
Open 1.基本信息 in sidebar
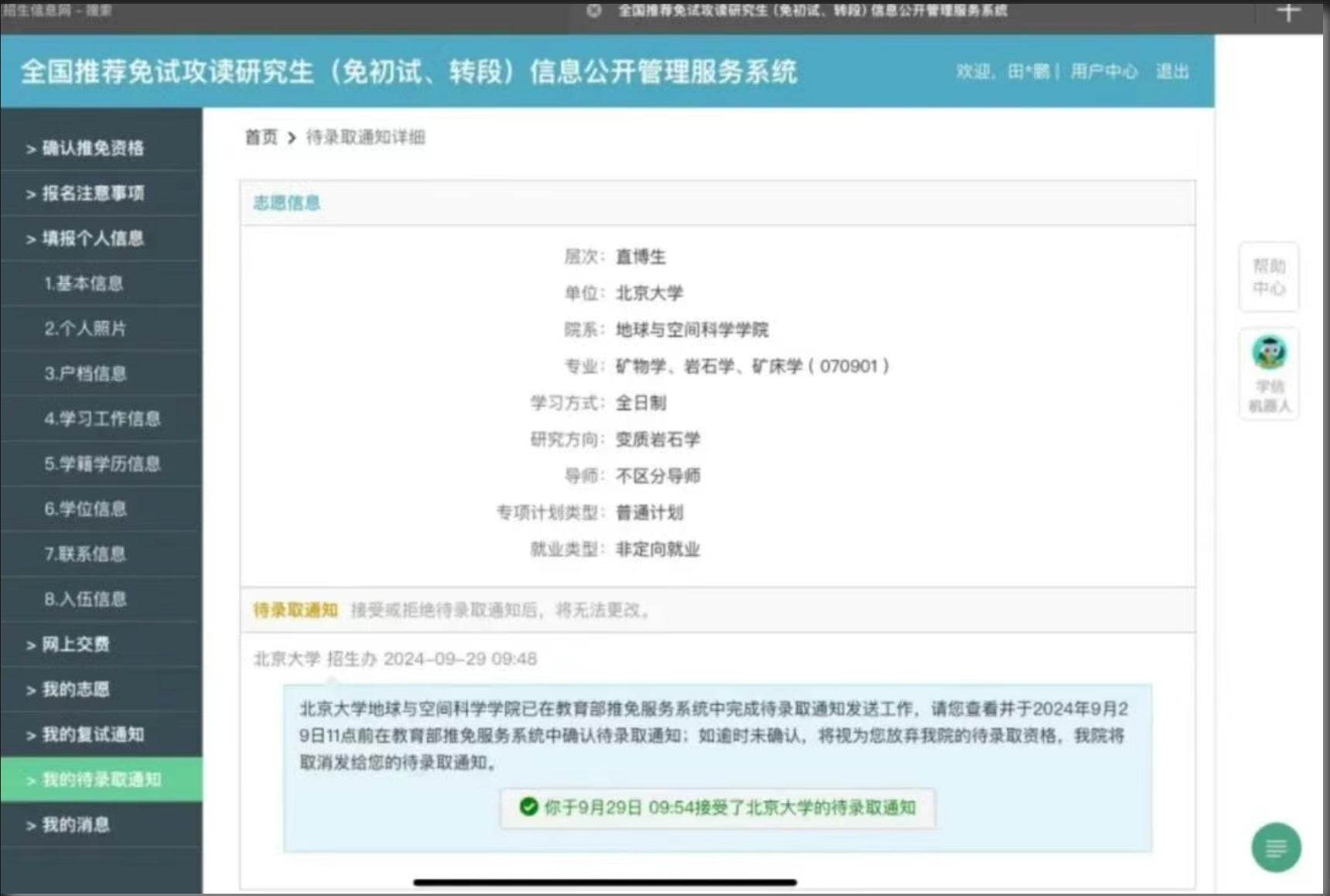84,284
